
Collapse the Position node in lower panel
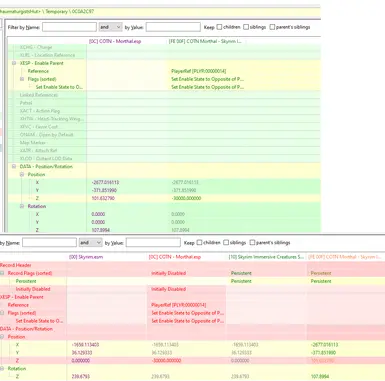tap(2, 337)
